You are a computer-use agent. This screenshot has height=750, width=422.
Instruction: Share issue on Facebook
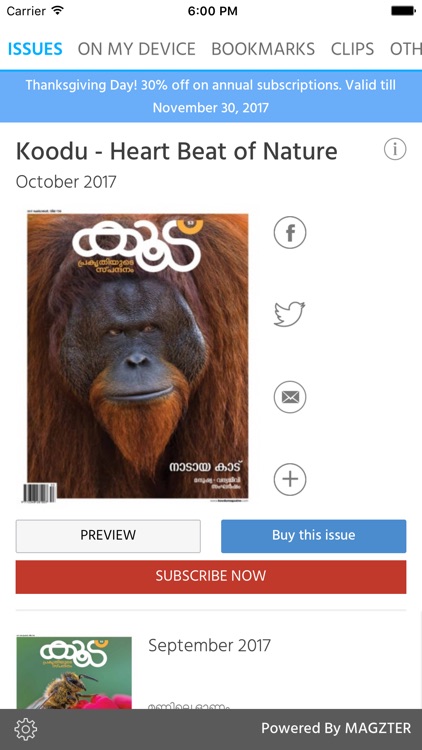pyautogui.click(x=290, y=232)
